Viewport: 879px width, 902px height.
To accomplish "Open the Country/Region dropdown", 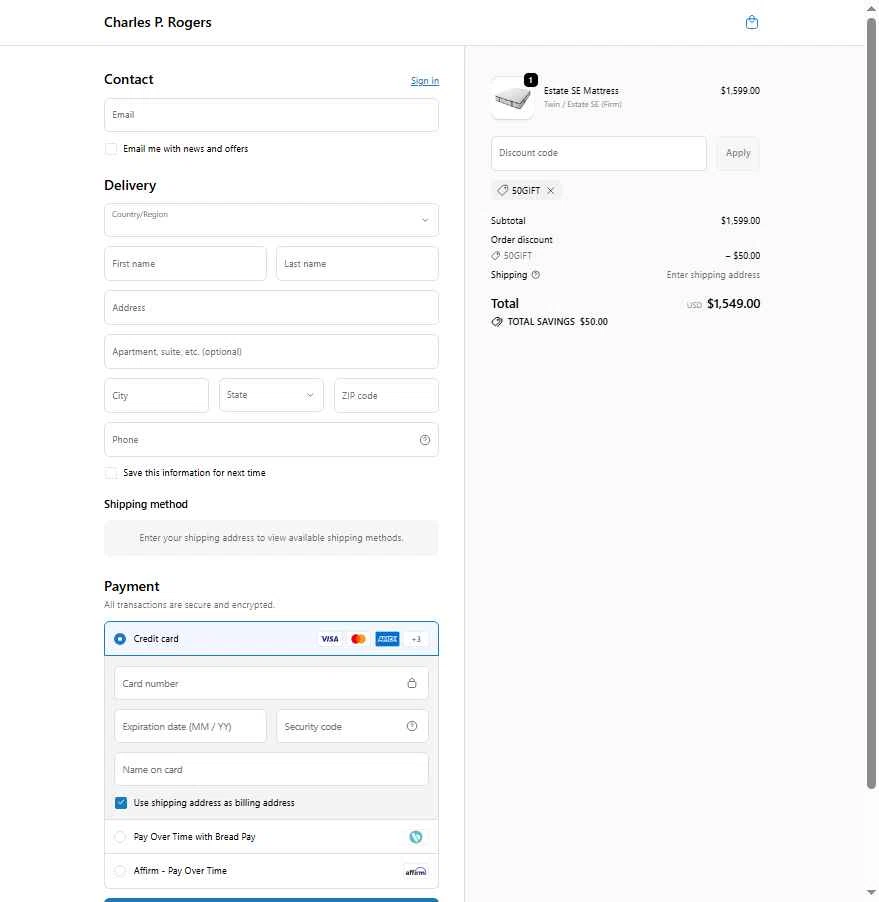I will [x=272, y=220].
